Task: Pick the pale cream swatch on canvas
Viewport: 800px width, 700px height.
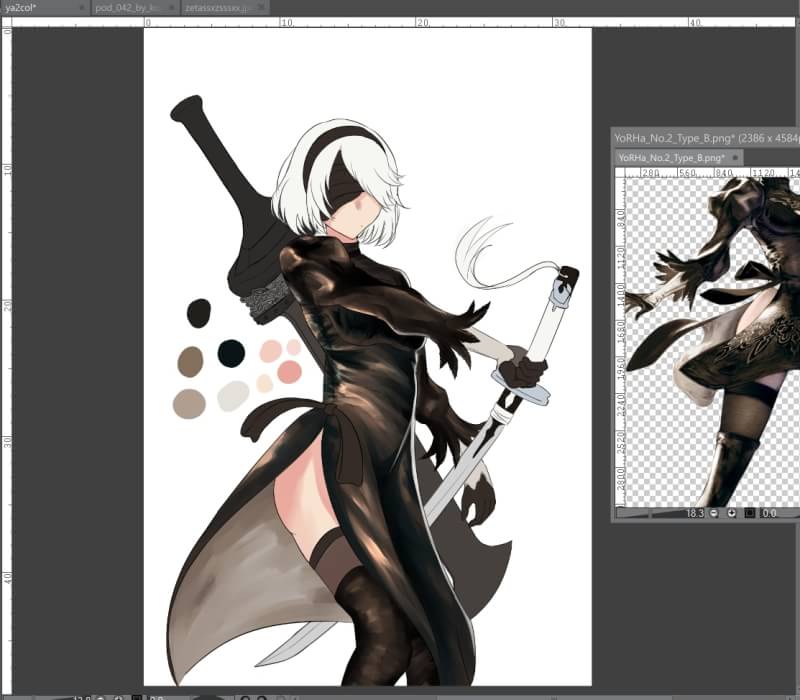Action: [x=264, y=383]
